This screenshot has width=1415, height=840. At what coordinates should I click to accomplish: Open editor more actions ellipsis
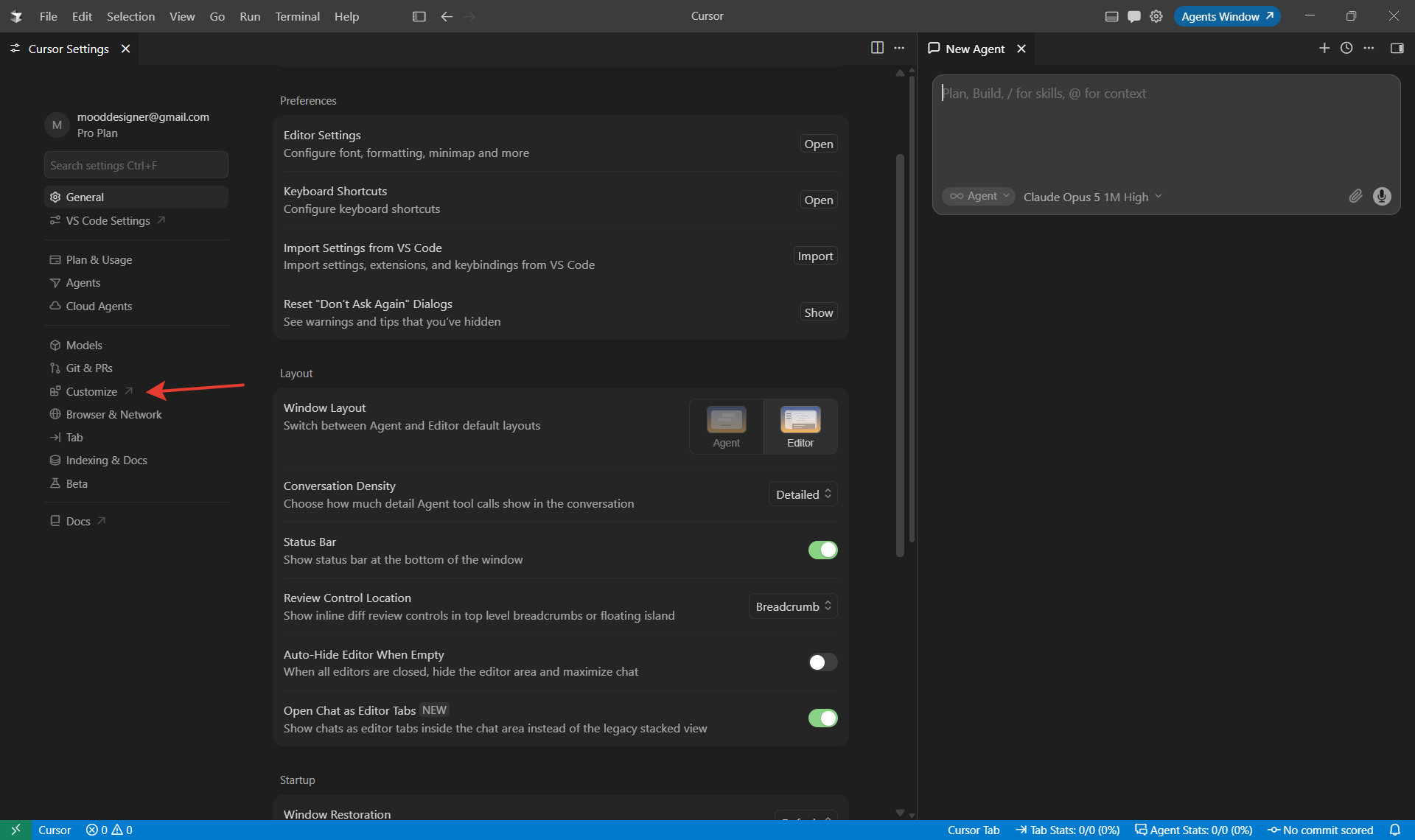(x=899, y=47)
